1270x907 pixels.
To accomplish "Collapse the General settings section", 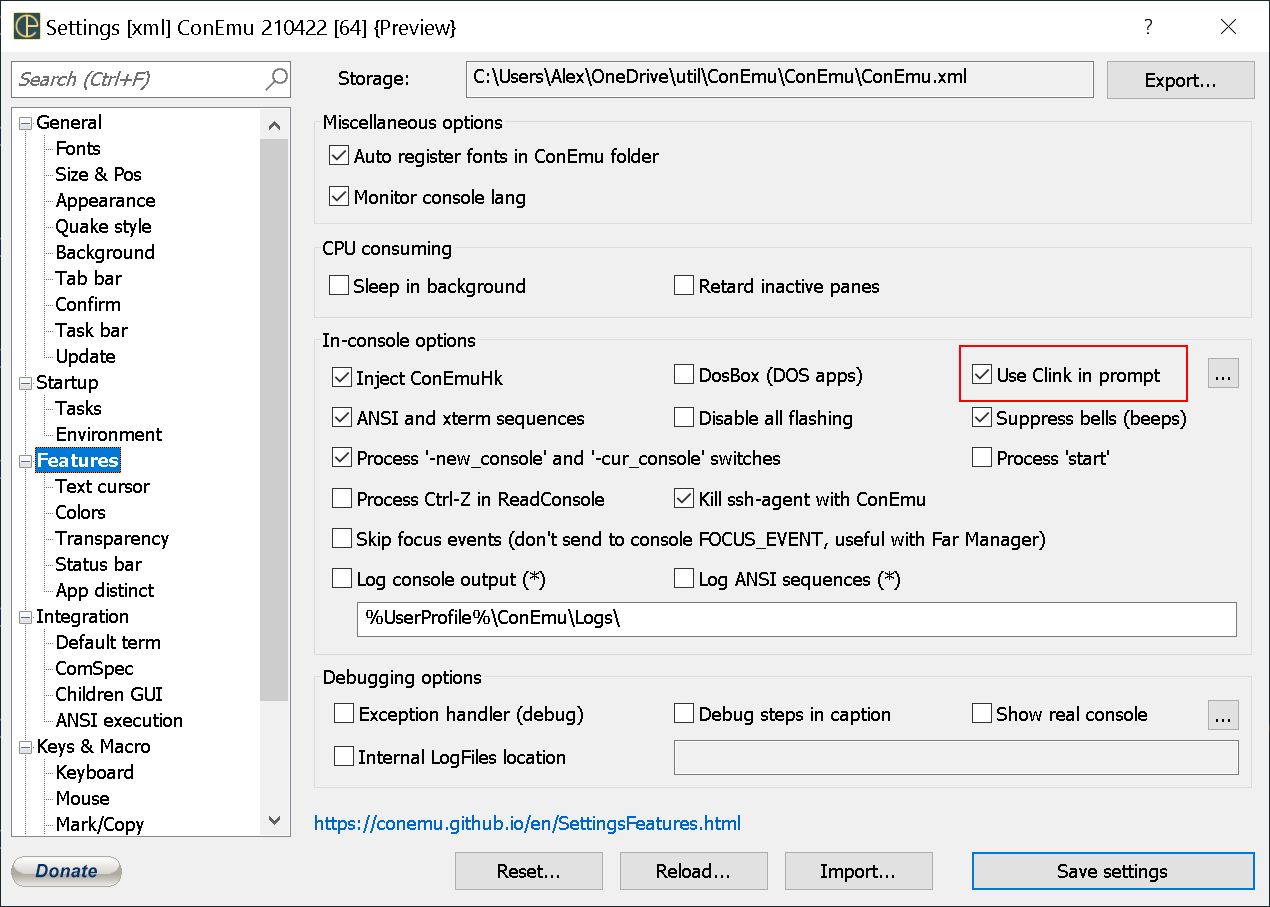I will (23, 122).
